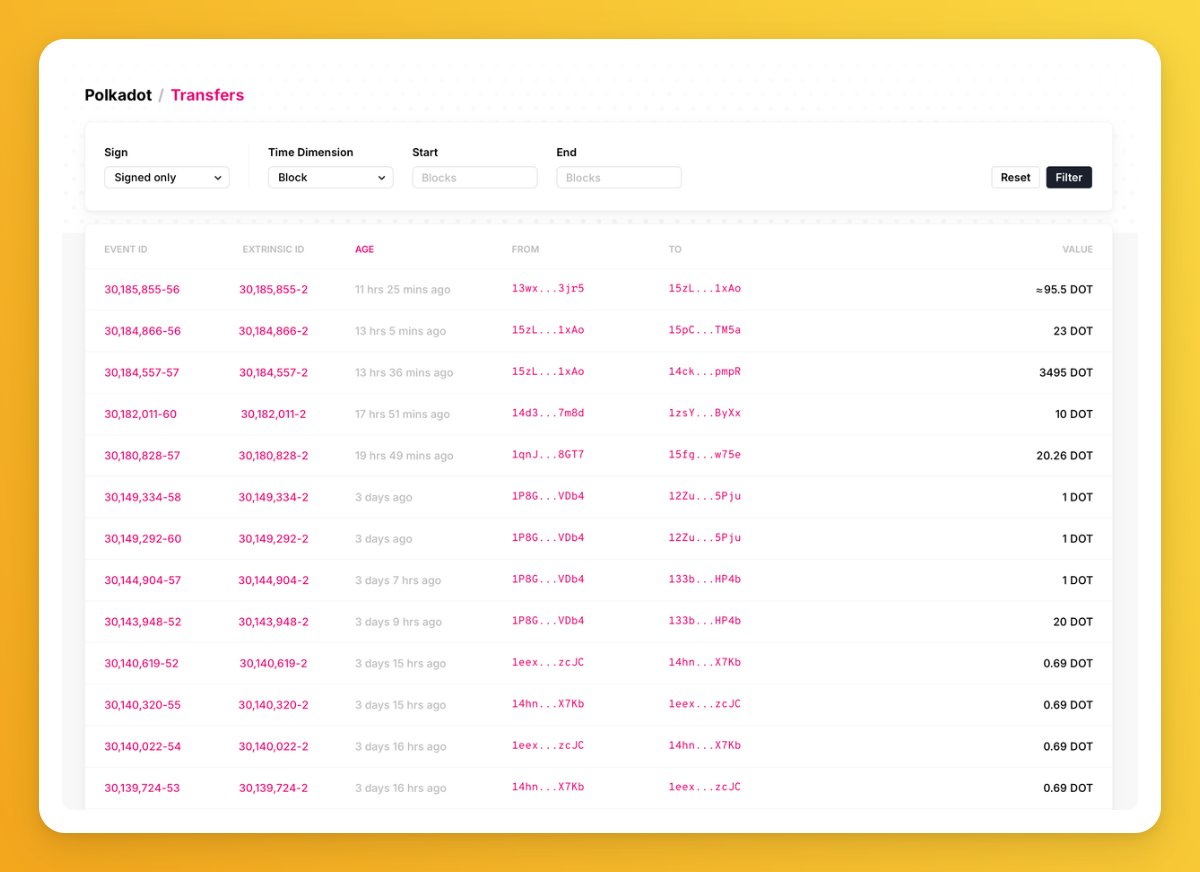Click the End blocks input field

point(618,178)
